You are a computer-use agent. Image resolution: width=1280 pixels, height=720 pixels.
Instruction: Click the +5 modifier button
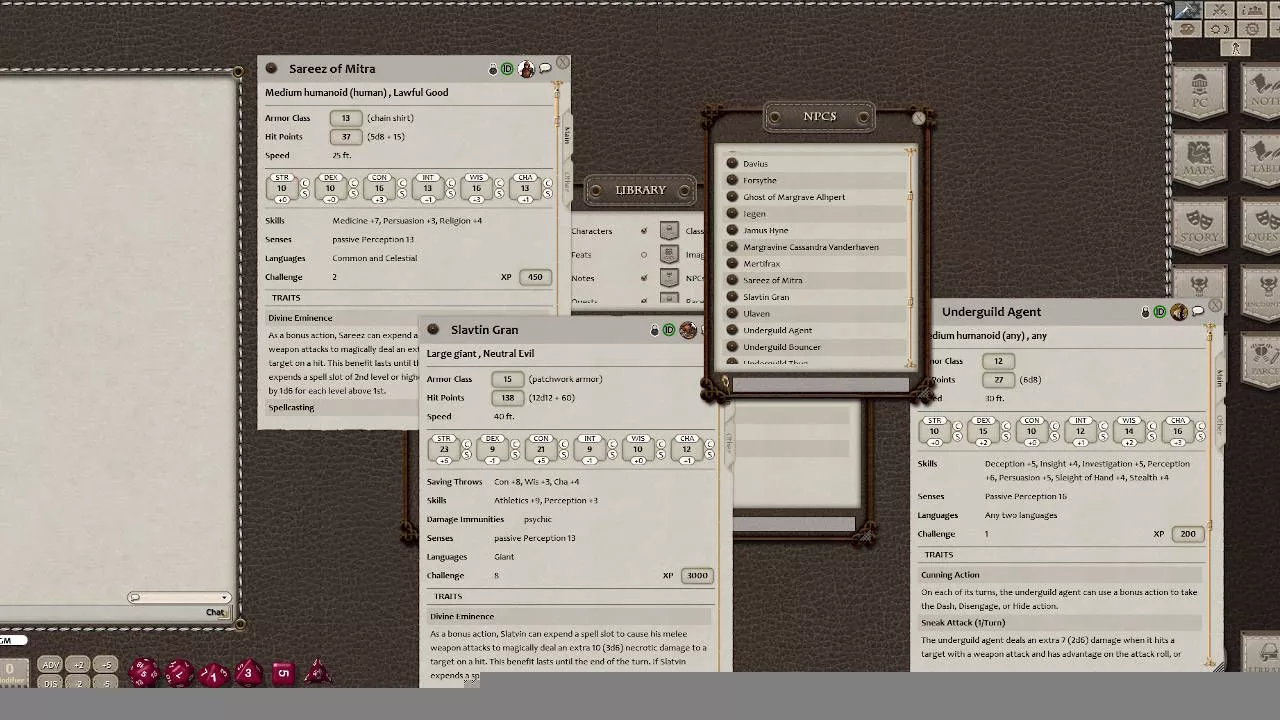click(106, 665)
